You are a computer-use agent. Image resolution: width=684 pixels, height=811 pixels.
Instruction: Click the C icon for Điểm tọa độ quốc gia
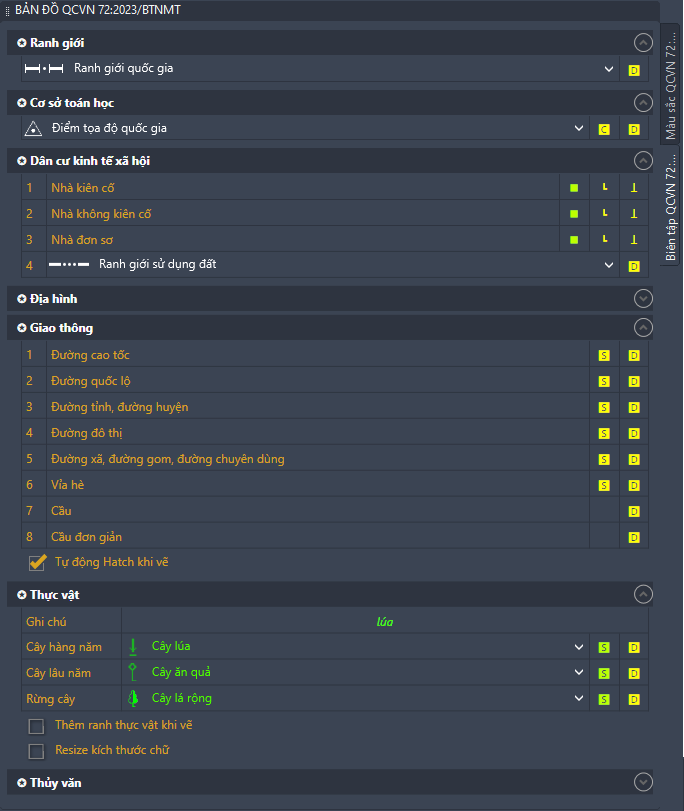point(604,129)
